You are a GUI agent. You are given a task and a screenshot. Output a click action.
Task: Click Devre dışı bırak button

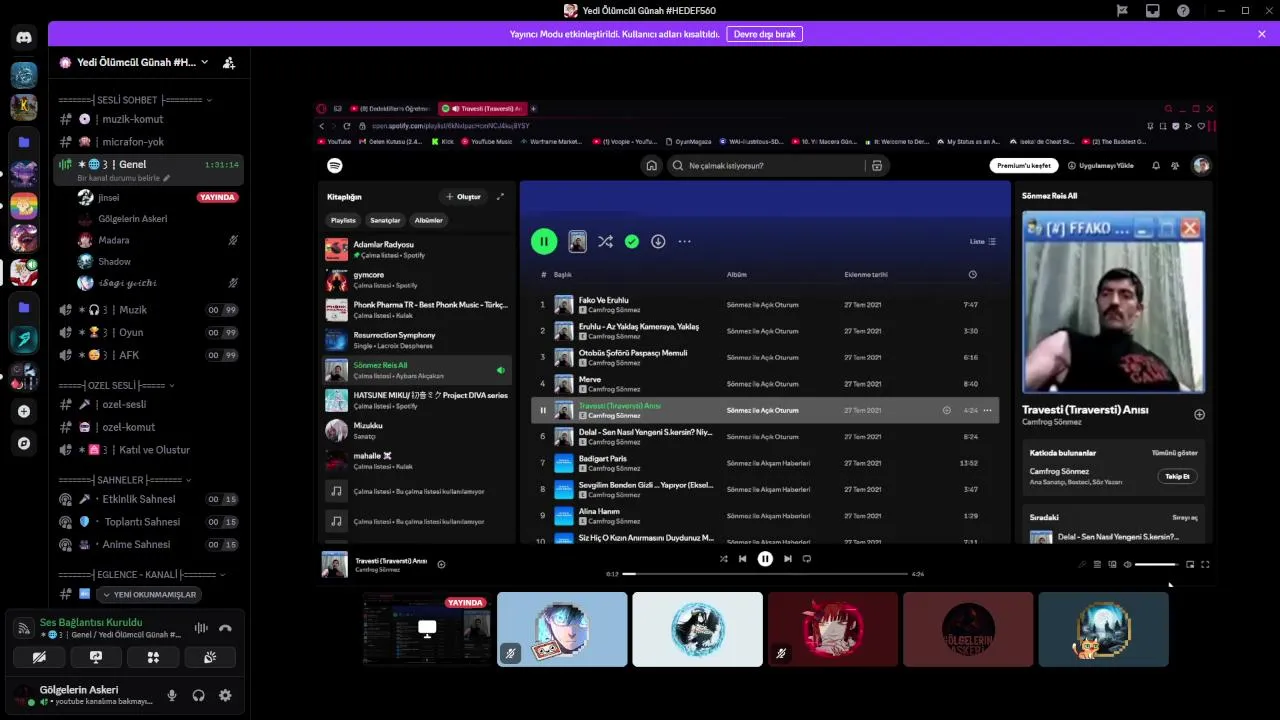coord(765,34)
